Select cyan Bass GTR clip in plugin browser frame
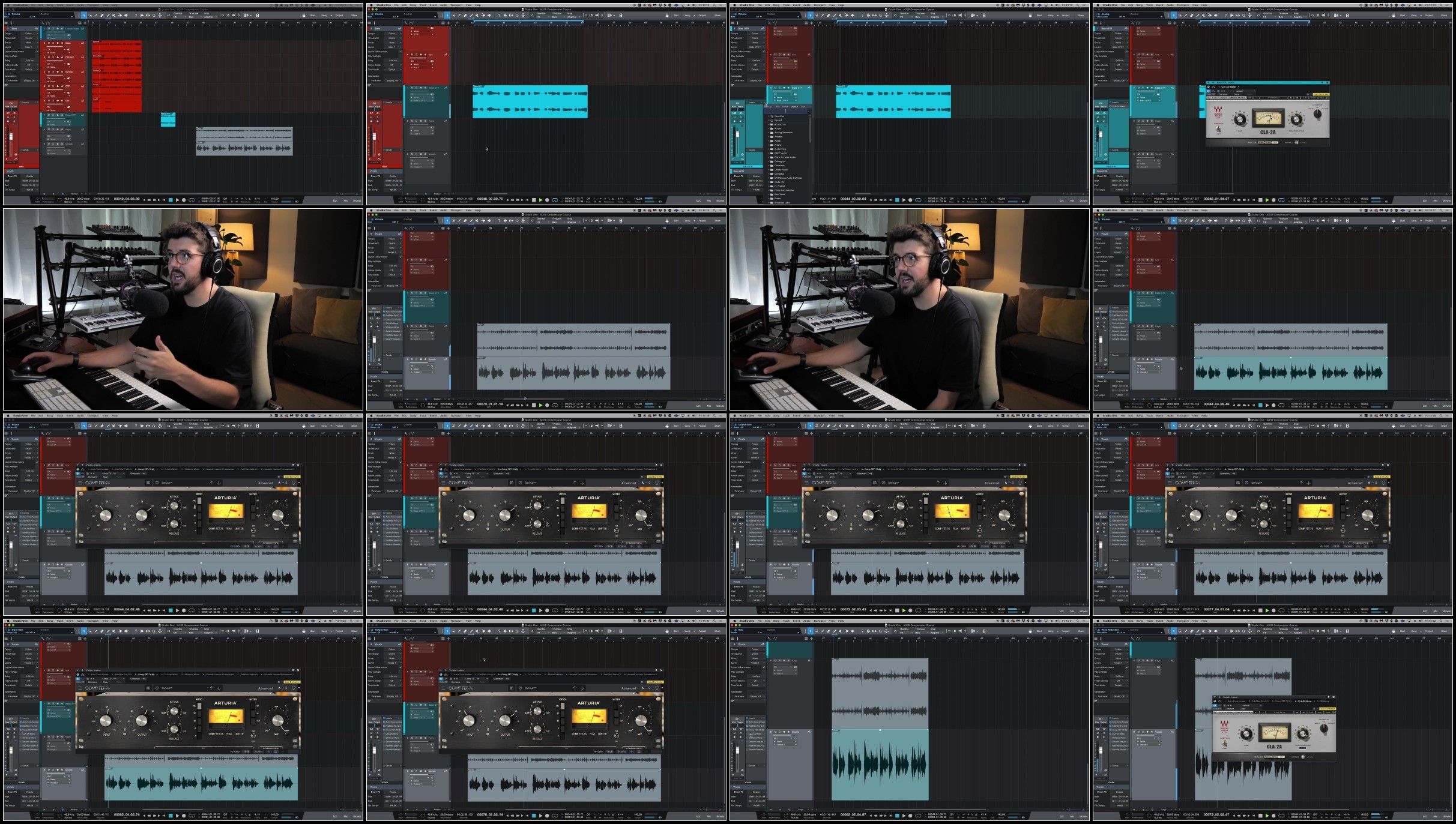The width and height of the screenshot is (1456, 824). tap(893, 101)
